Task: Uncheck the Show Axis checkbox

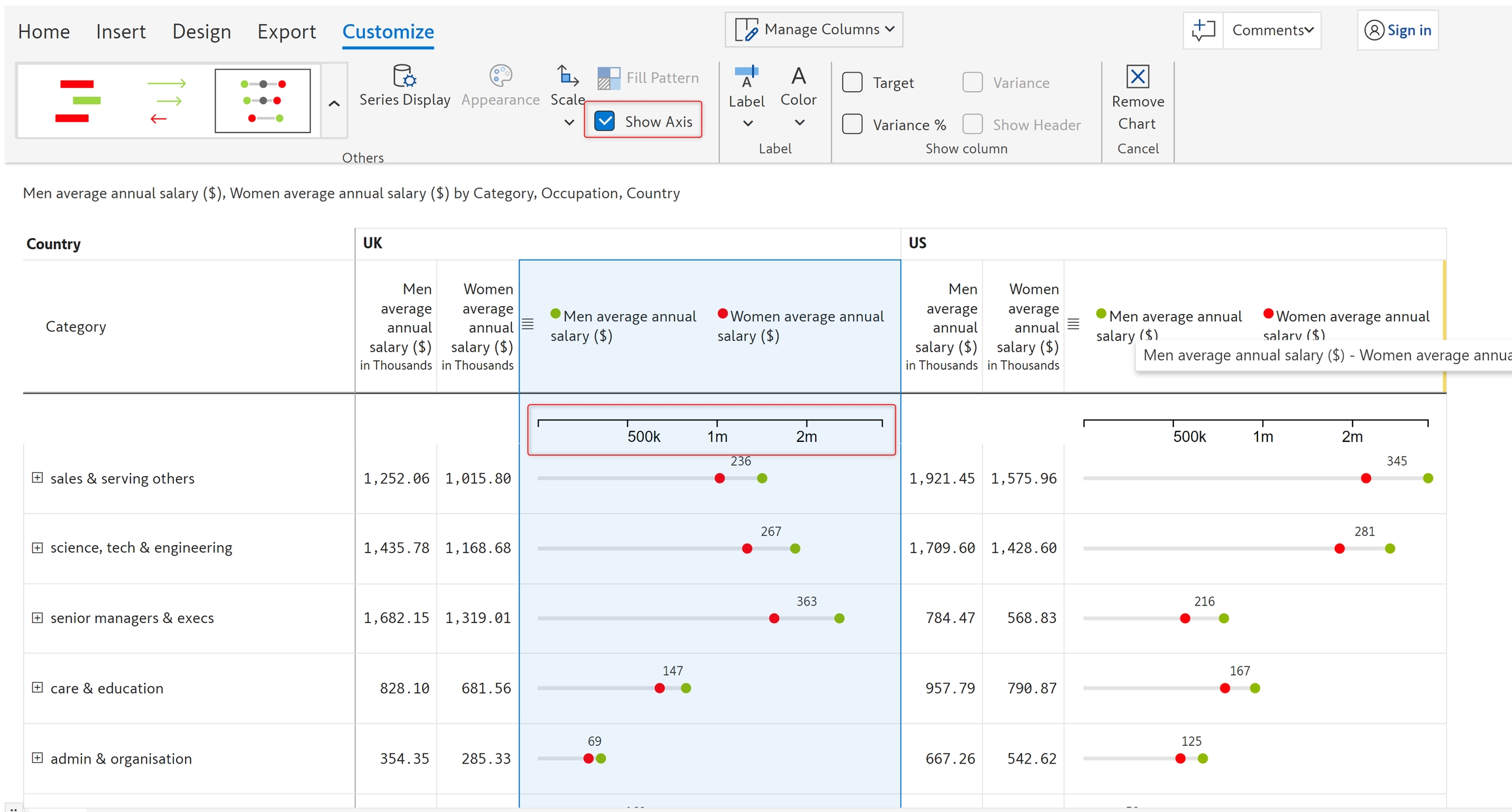Action: coord(604,121)
